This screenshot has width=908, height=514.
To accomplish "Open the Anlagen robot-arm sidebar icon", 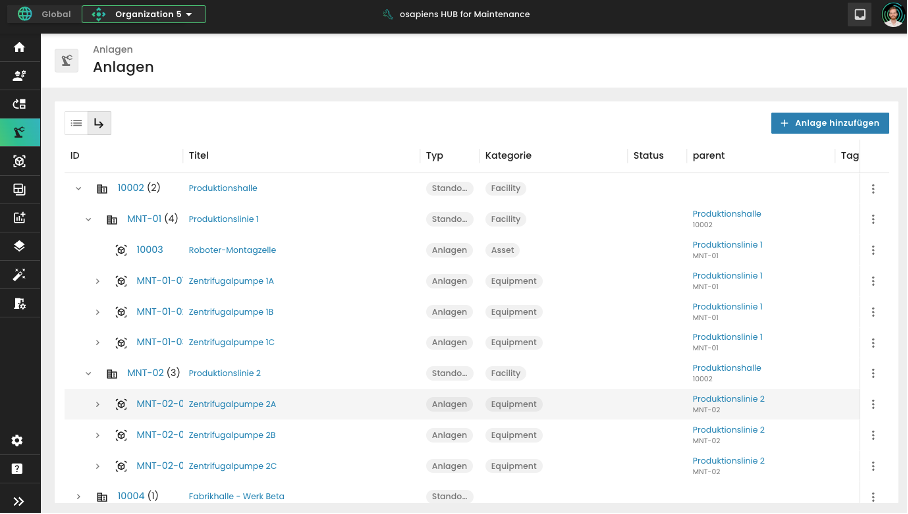I will [x=19, y=132].
